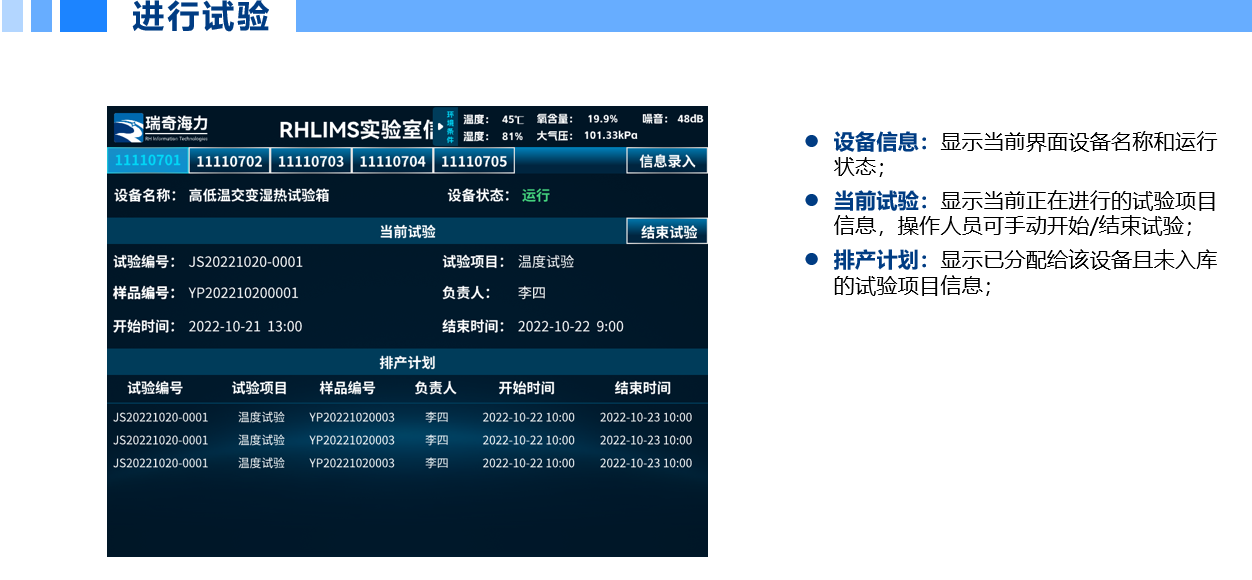Click the bold 当前试验 bullet heading
The height and width of the screenshot is (580, 1252).
coord(882,201)
